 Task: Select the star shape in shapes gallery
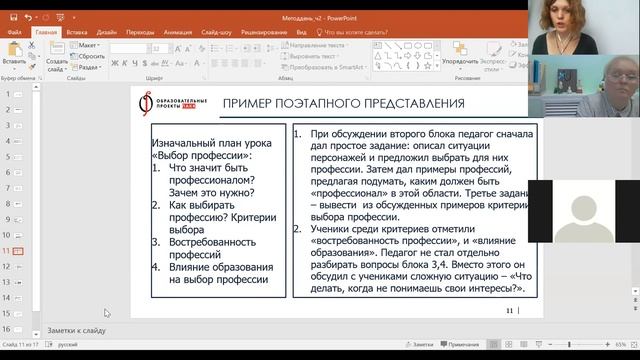[427, 66]
